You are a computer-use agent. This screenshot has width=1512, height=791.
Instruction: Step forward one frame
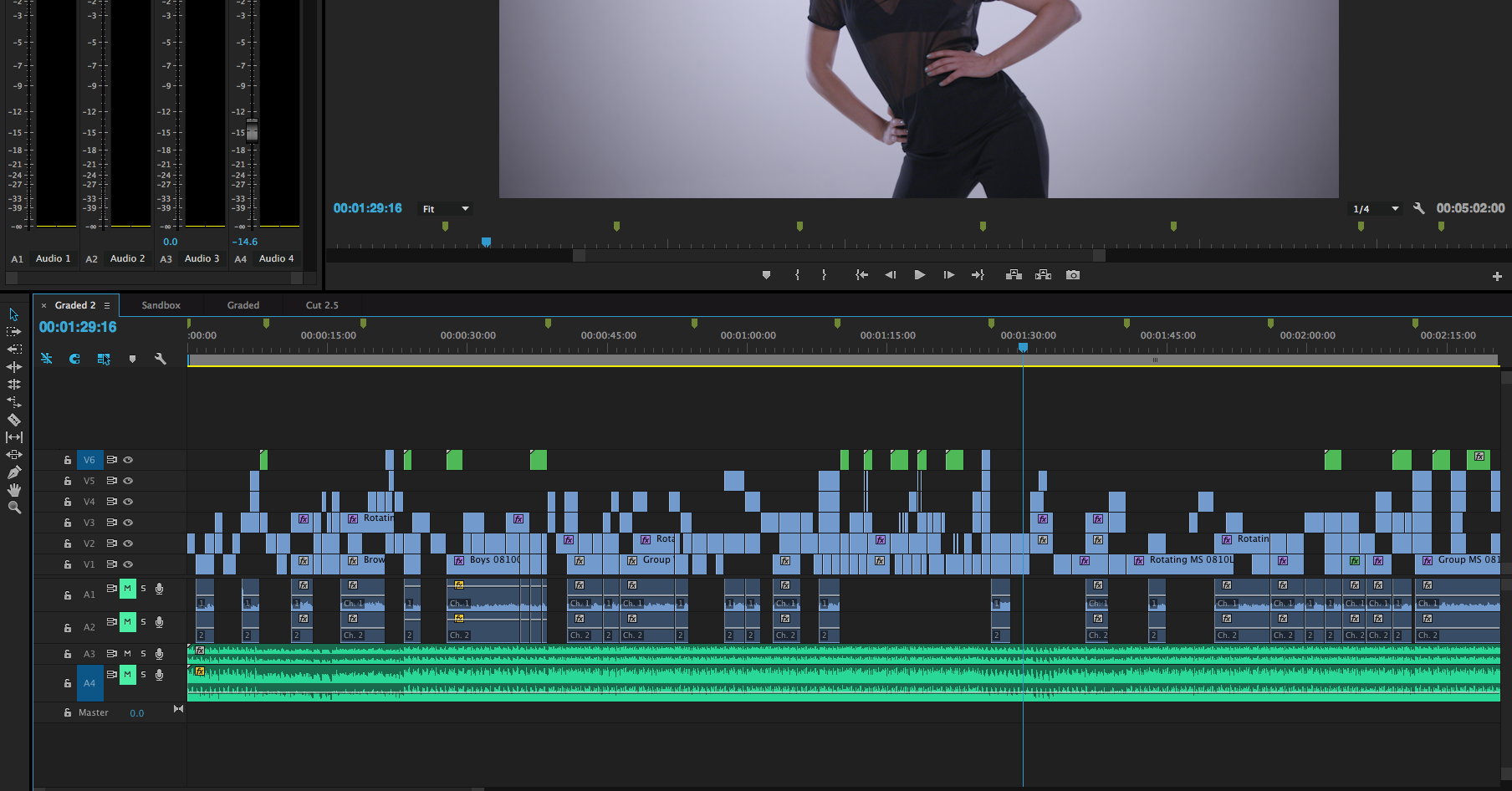(x=948, y=275)
